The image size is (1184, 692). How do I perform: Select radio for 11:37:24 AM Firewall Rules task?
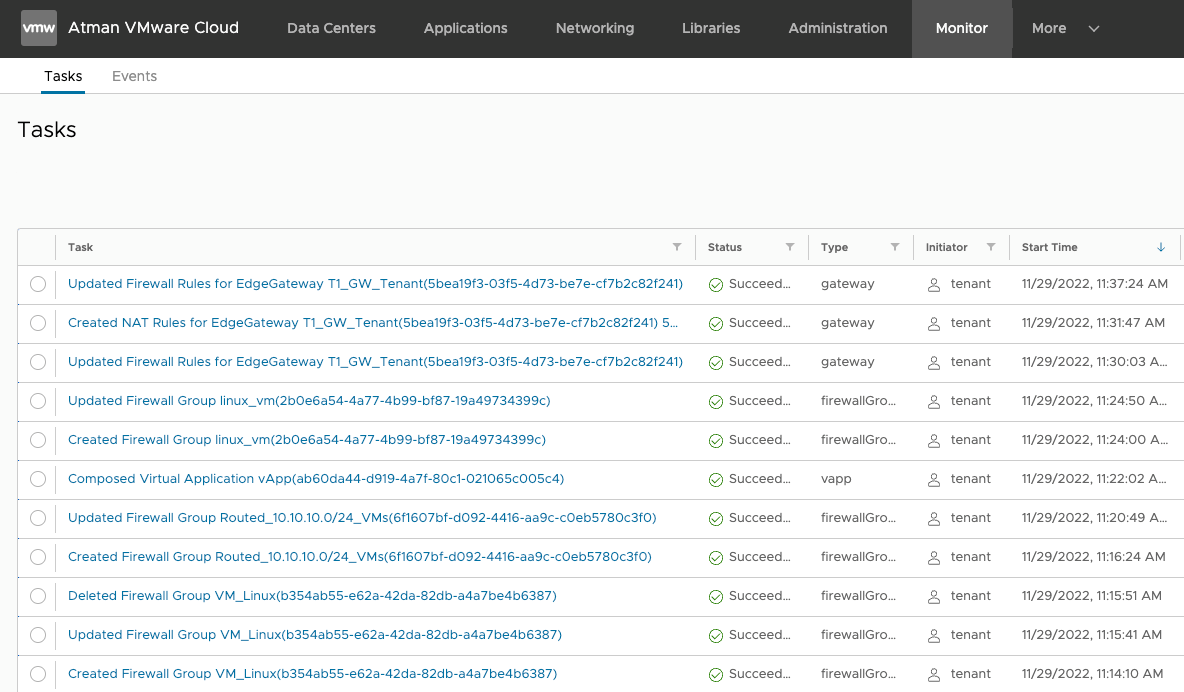[38, 284]
